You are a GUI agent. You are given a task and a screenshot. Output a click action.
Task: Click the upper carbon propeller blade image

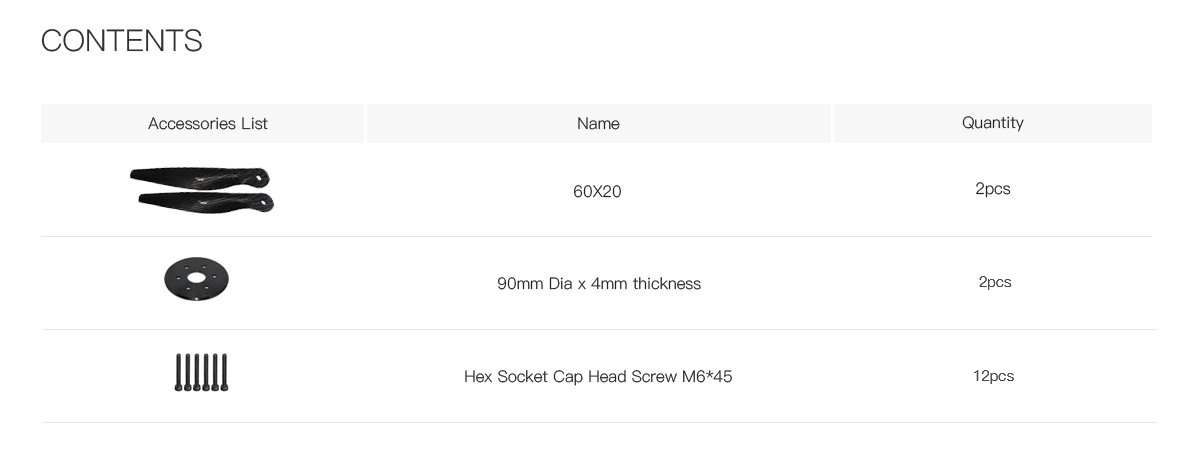pyautogui.click(x=200, y=178)
